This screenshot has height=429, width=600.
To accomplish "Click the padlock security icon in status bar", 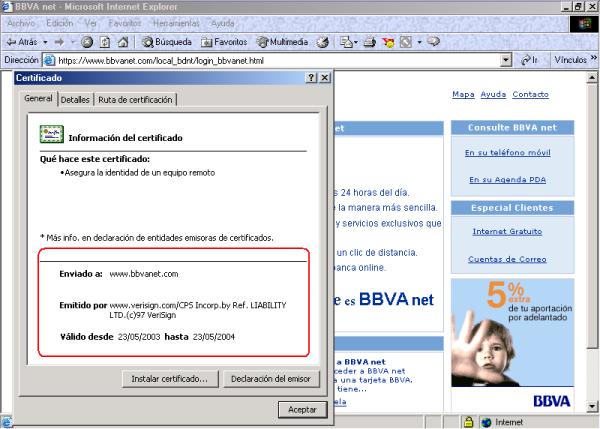I will pyautogui.click(x=468, y=422).
